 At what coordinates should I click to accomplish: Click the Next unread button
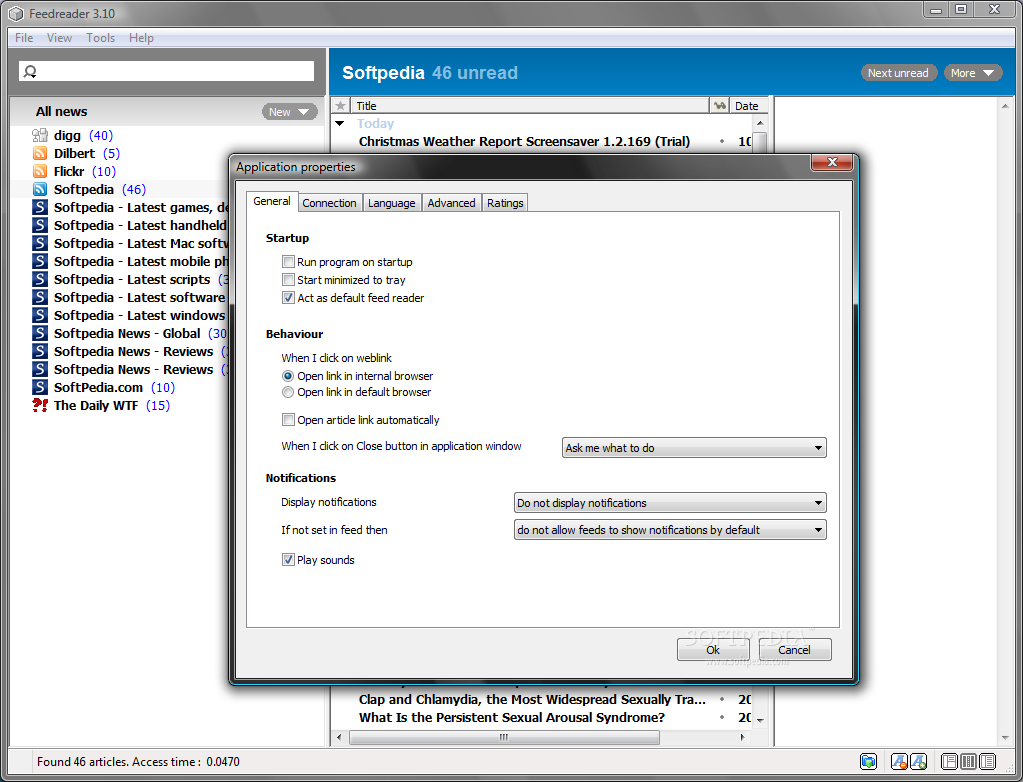pos(898,73)
